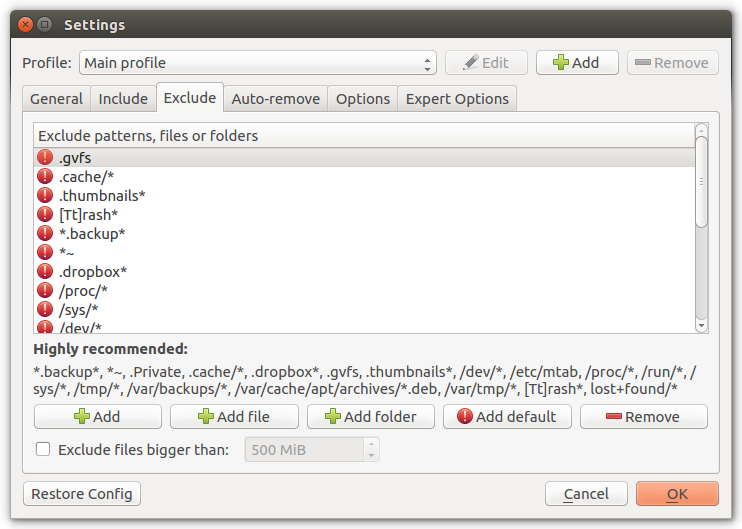Open the Expert Options tab
Viewport: 742px width, 529px height.
[457, 98]
